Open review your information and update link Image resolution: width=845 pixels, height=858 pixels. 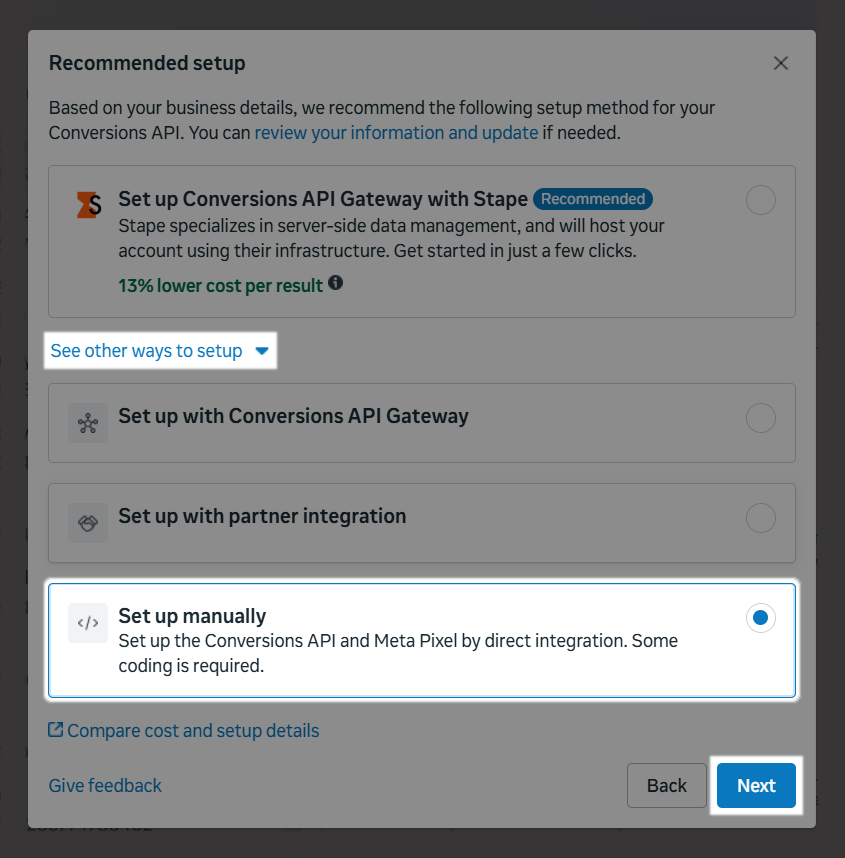396,132
